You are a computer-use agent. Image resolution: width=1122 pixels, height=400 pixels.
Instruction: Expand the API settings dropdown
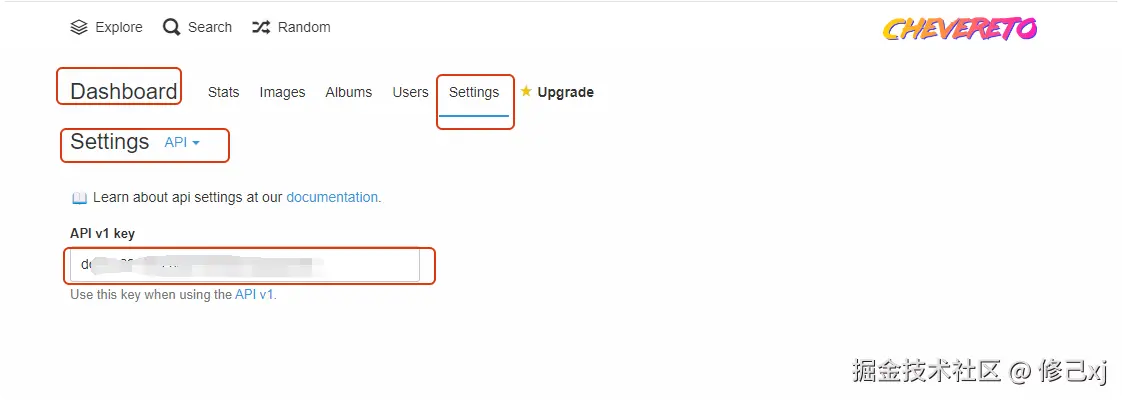point(182,143)
